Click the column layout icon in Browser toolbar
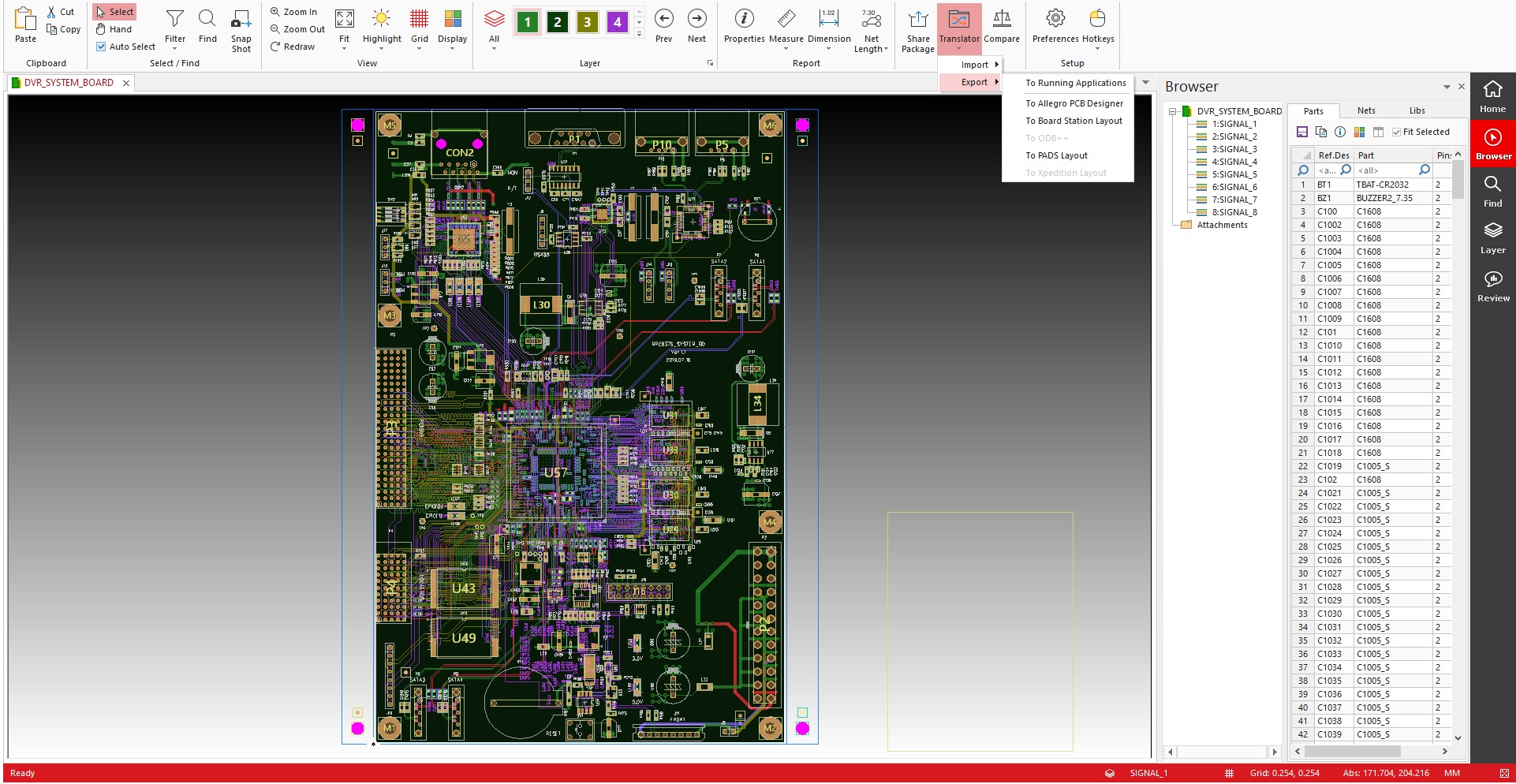Image resolution: width=1516 pixels, height=784 pixels. point(1378,132)
